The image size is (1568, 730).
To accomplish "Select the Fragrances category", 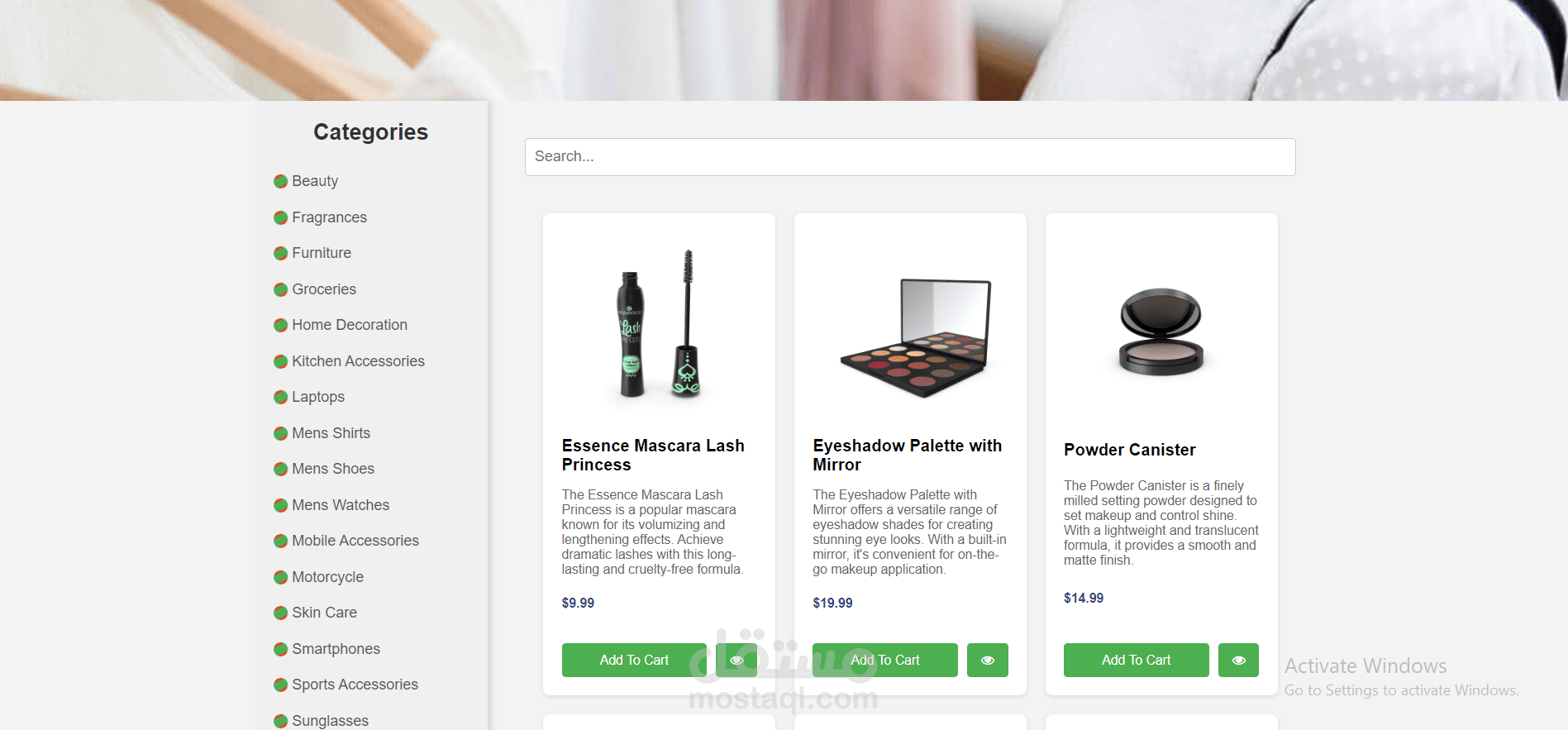I will click(x=329, y=217).
